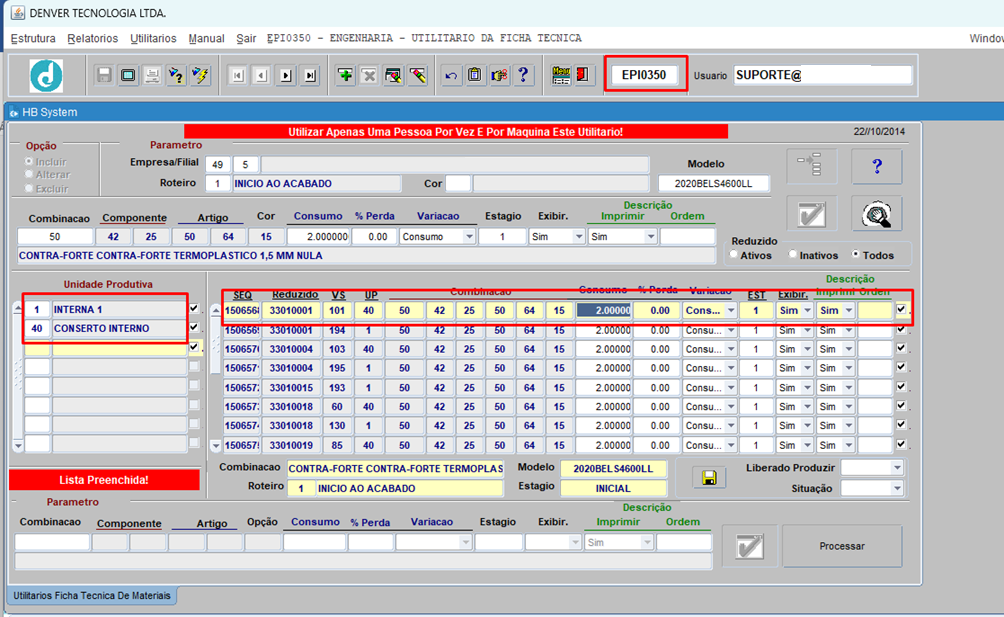Click the Undo arrow toolbar icon
1004x617 pixels.
(451, 76)
